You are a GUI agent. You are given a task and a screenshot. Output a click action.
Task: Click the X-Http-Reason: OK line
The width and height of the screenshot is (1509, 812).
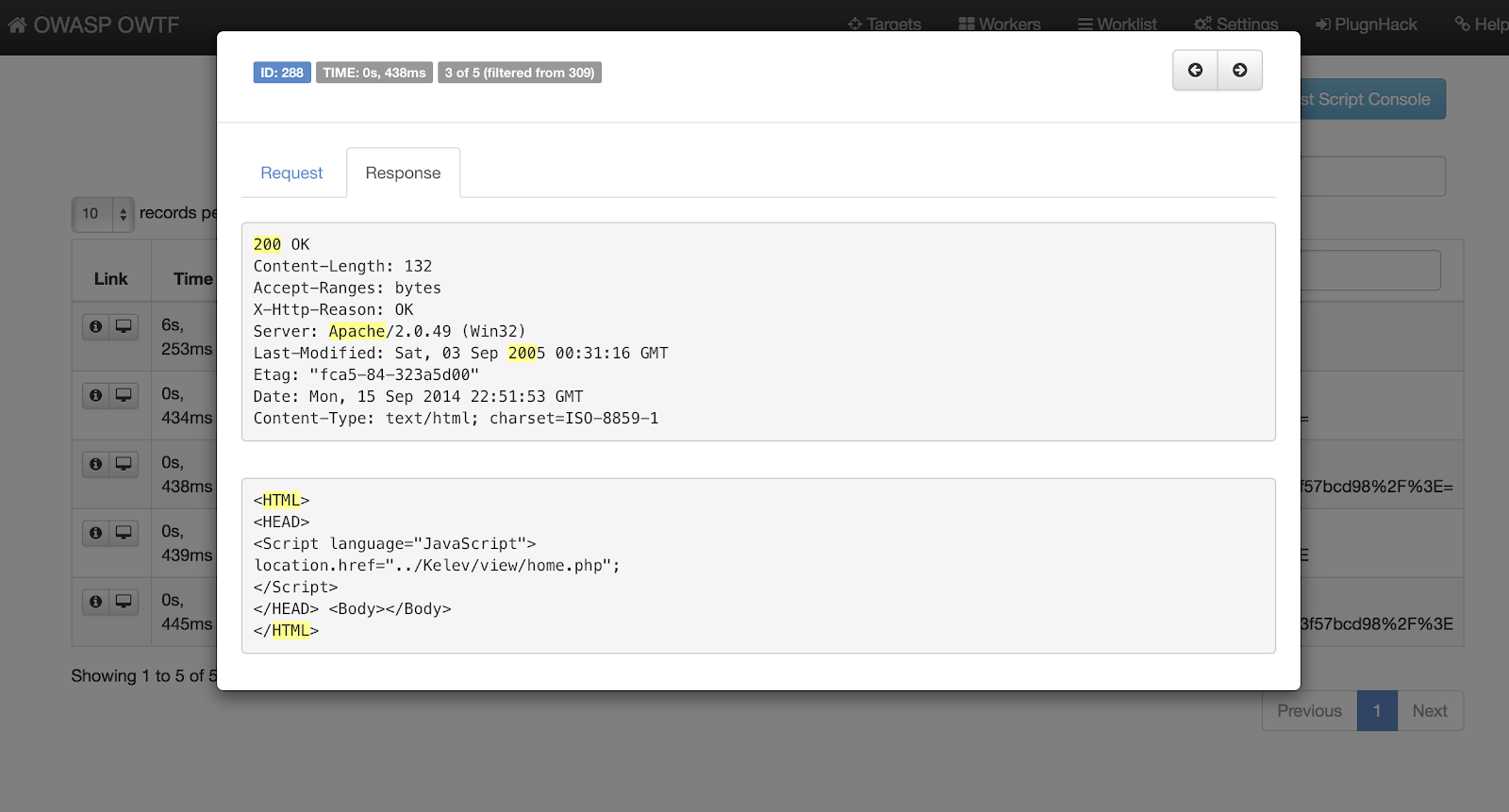coord(333,309)
